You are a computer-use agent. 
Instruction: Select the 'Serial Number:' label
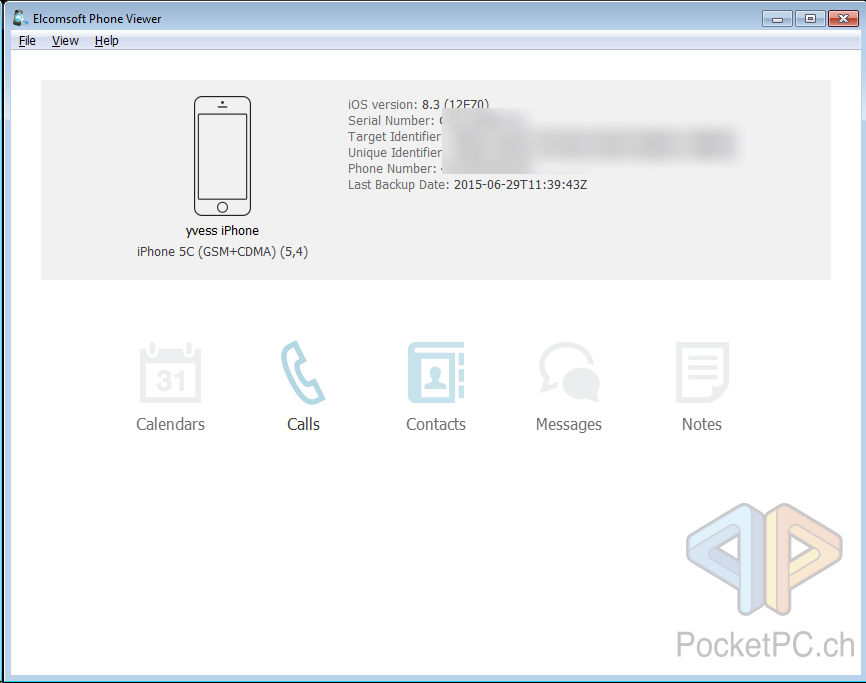[391, 120]
